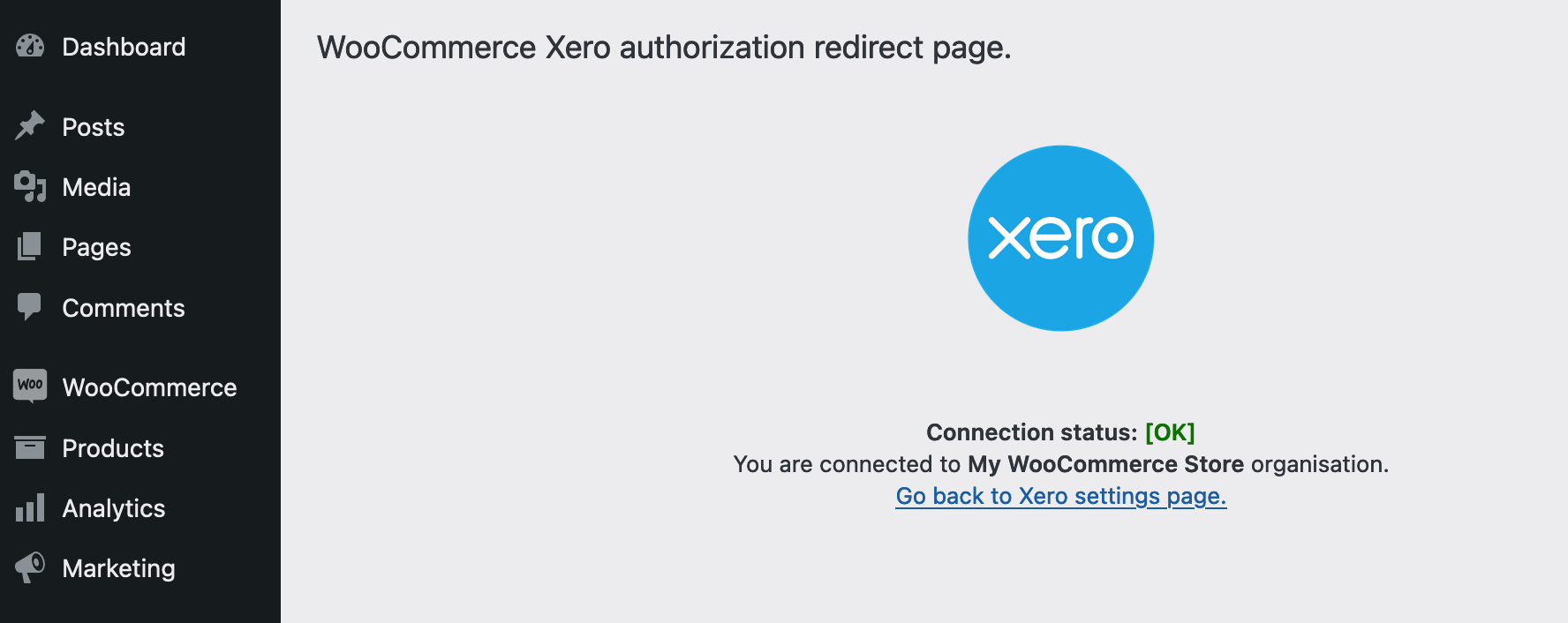The height and width of the screenshot is (623, 1568).
Task: Click the blue Xero circular logo
Action: point(1059,238)
